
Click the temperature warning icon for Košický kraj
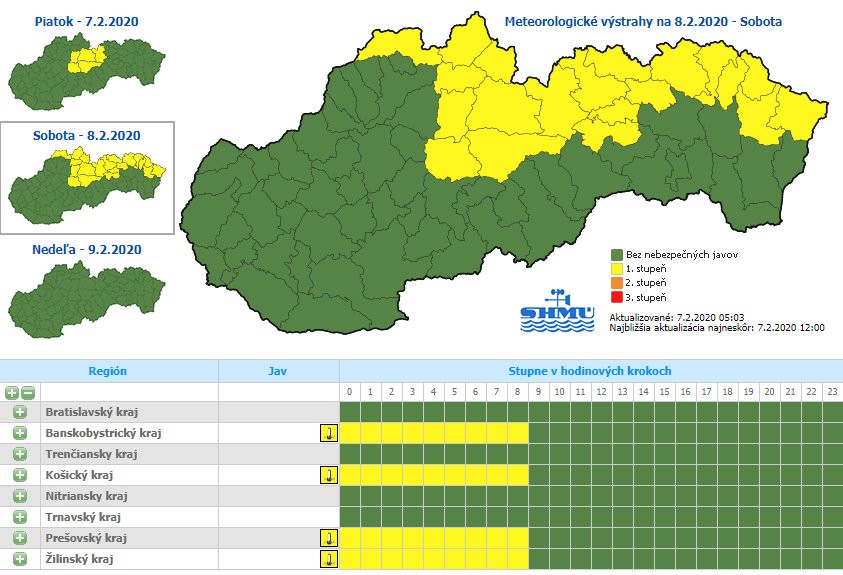coord(328,475)
